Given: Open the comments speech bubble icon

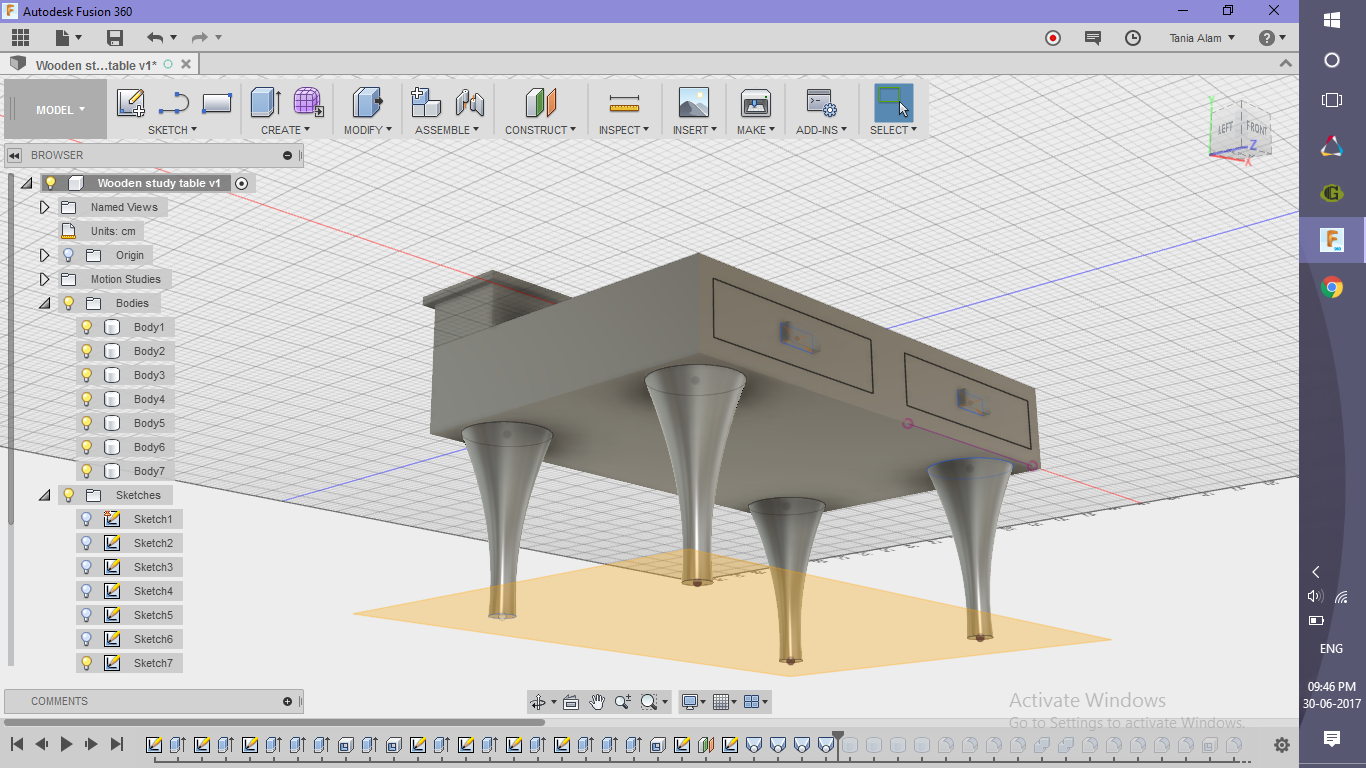Looking at the screenshot, I should point(1093,38).
